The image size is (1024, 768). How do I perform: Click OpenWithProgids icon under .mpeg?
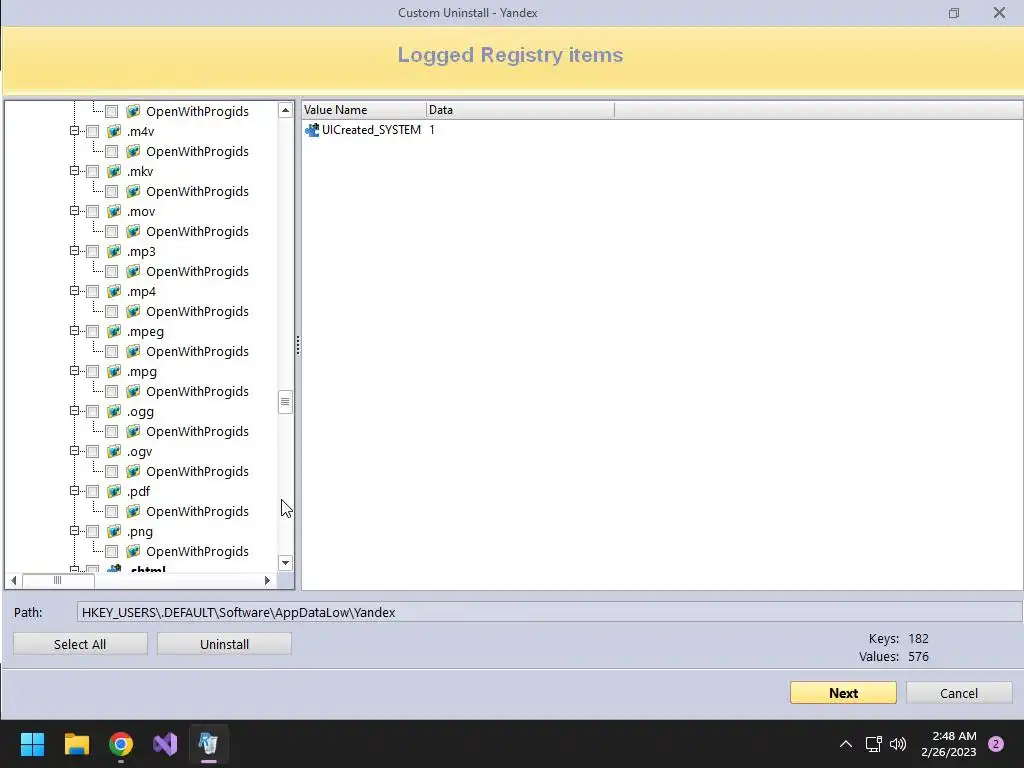coord(133,351)
